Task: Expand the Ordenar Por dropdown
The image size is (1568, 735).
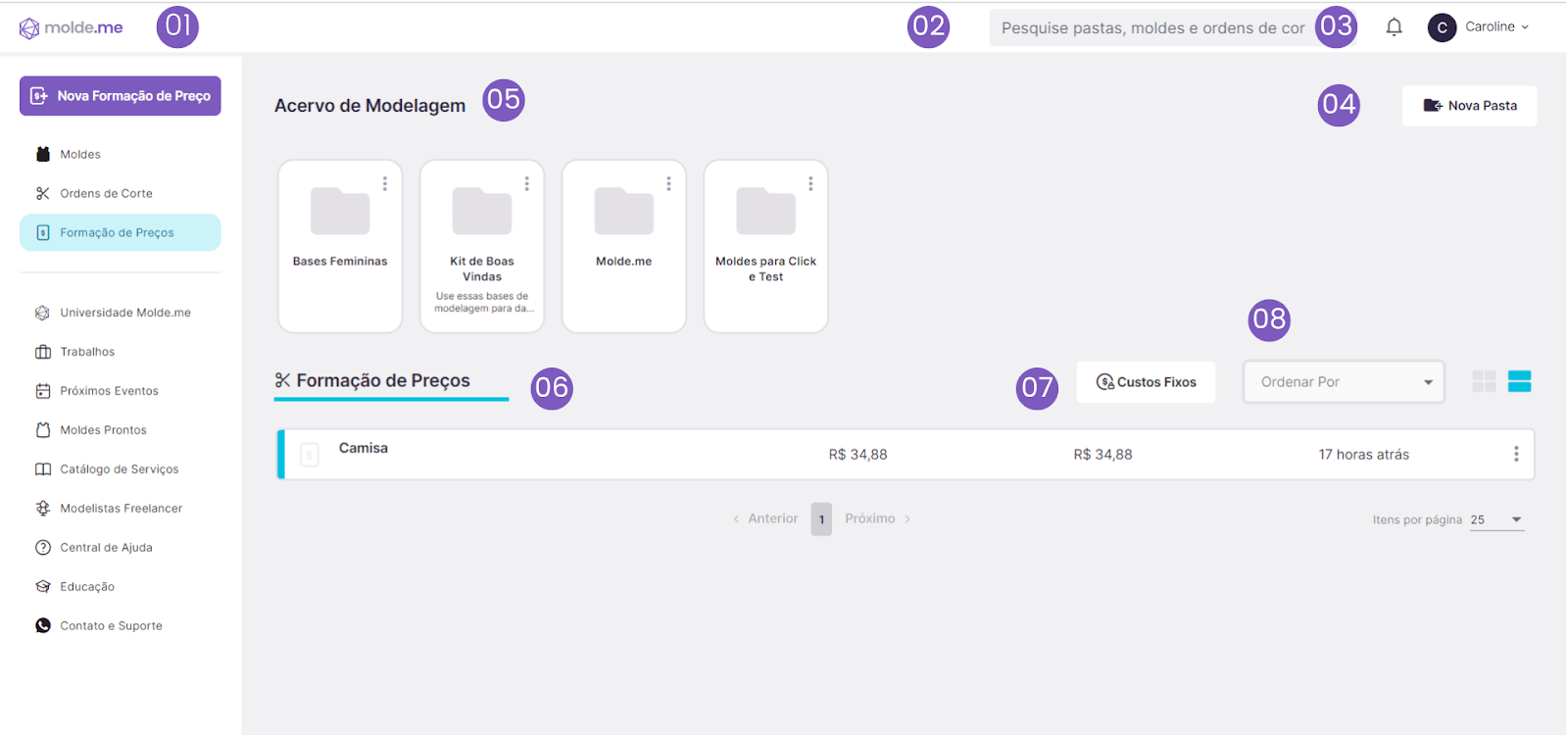Action: click(1344, 382)
